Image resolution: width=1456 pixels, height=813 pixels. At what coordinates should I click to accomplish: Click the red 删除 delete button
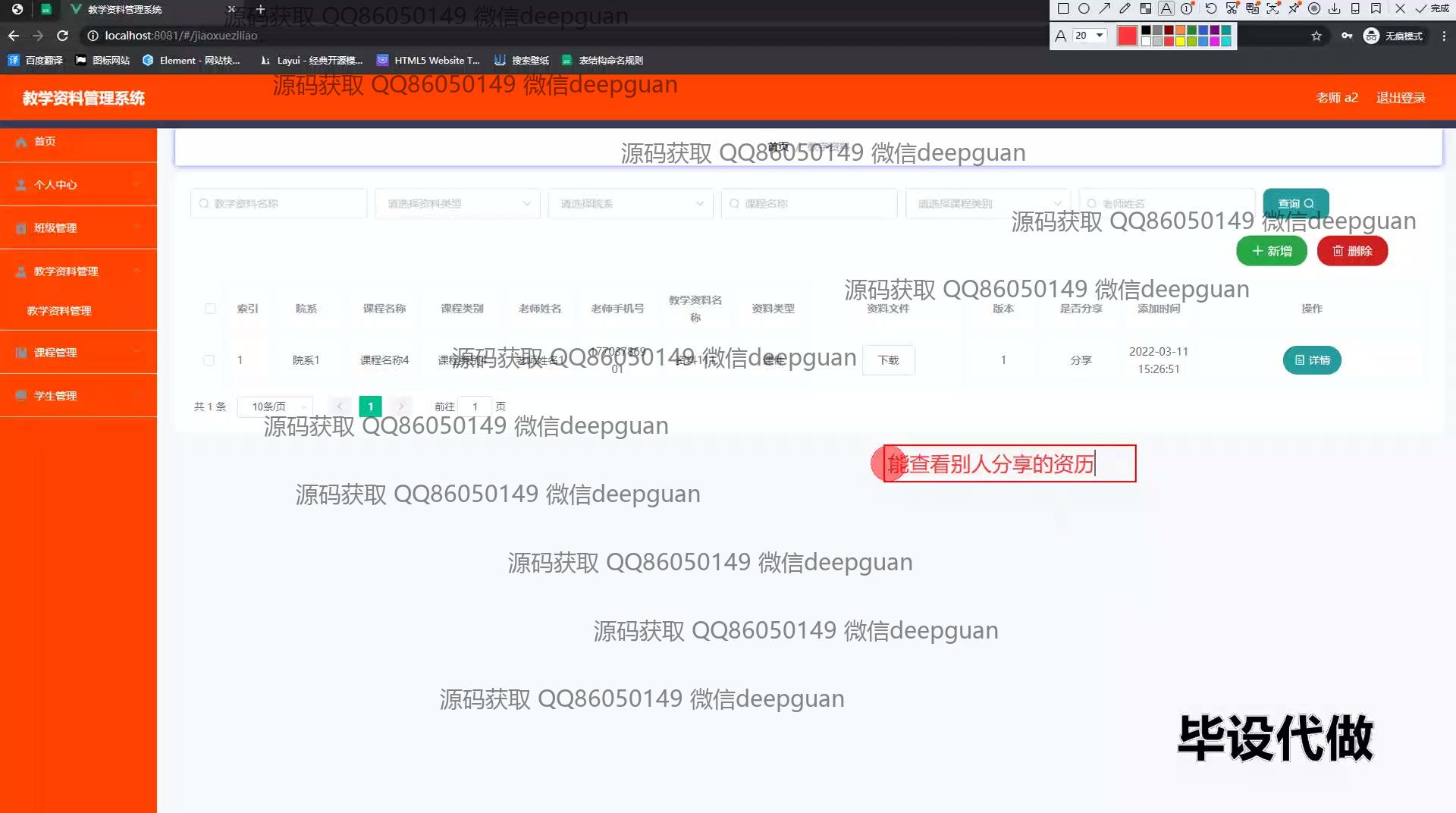(x=1352, y=251)
